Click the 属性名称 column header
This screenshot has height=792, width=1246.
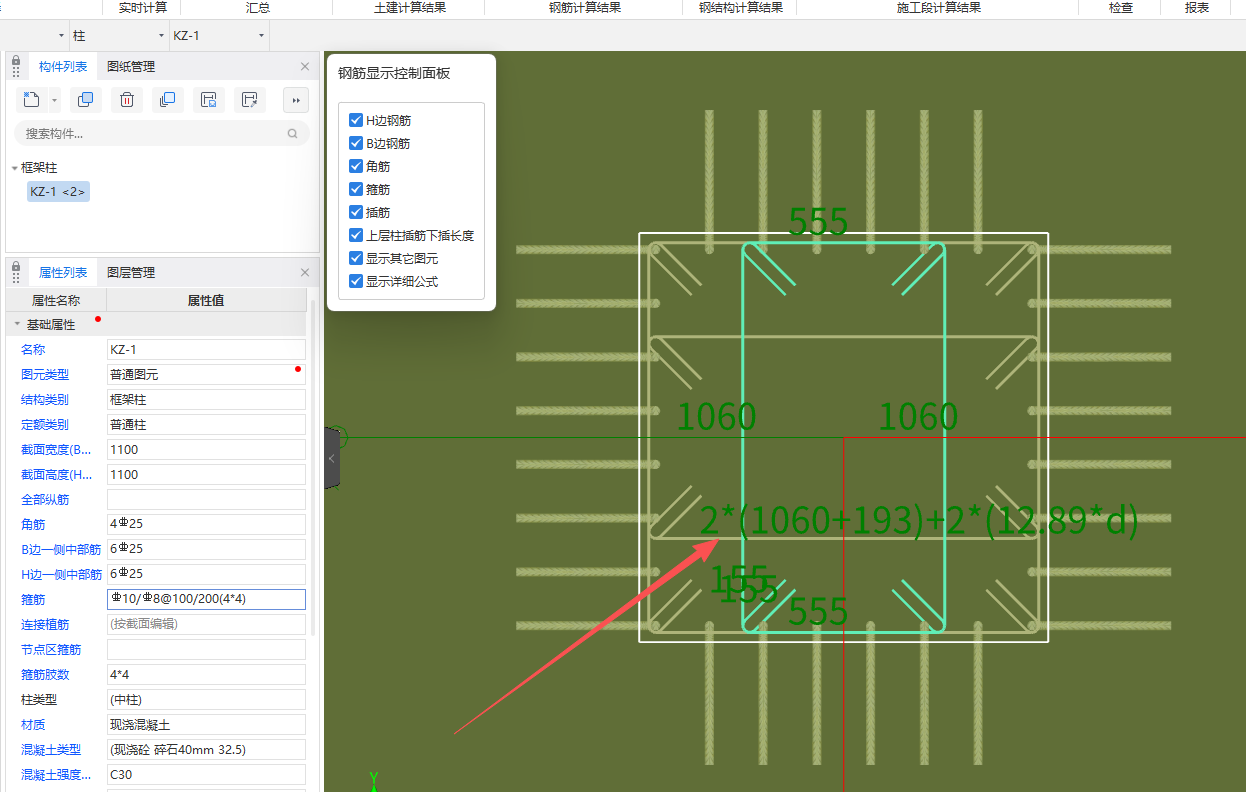click(x=56, y=300)
